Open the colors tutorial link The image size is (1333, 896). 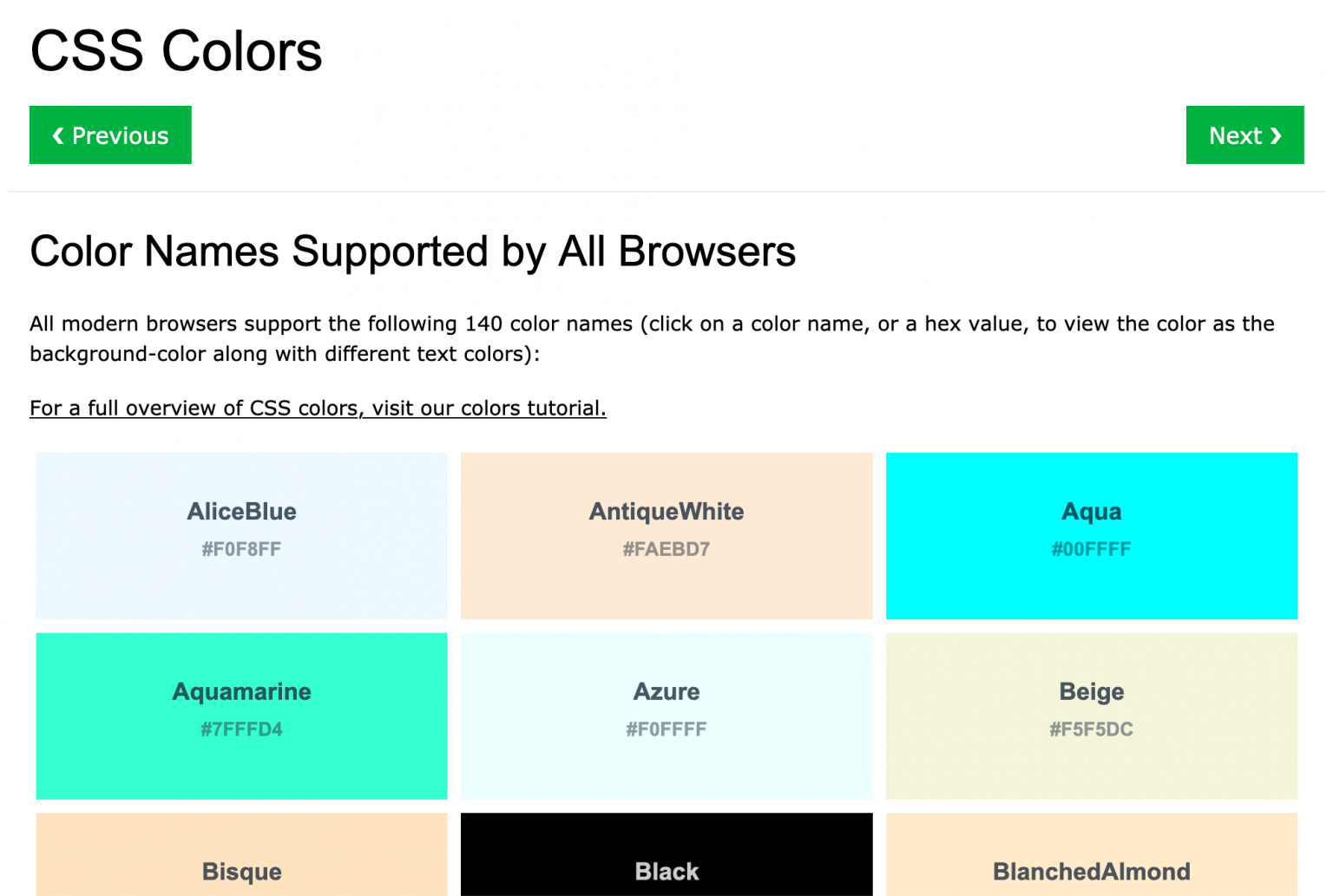pyautogui.click(x=318, y=408)
